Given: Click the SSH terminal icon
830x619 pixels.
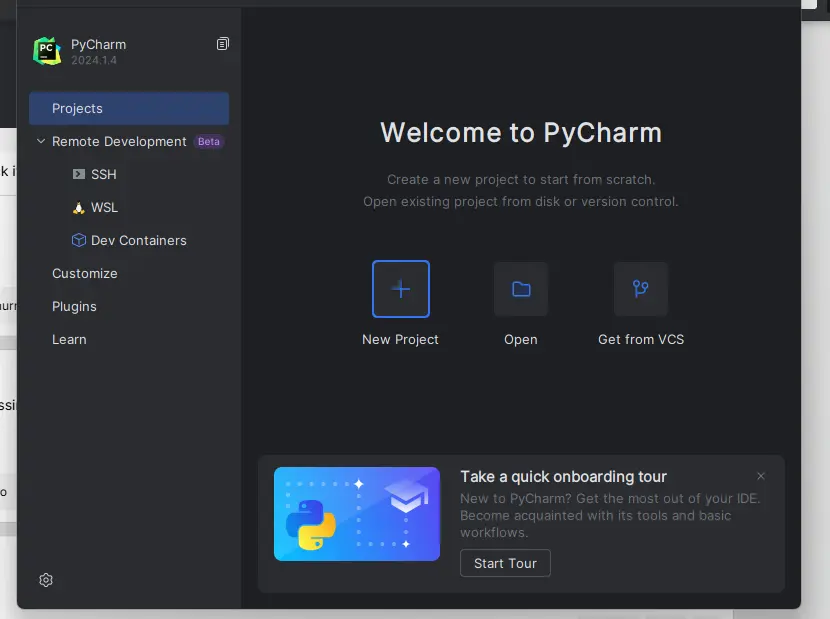Looking at the screenshot, I should click(79, 174).
